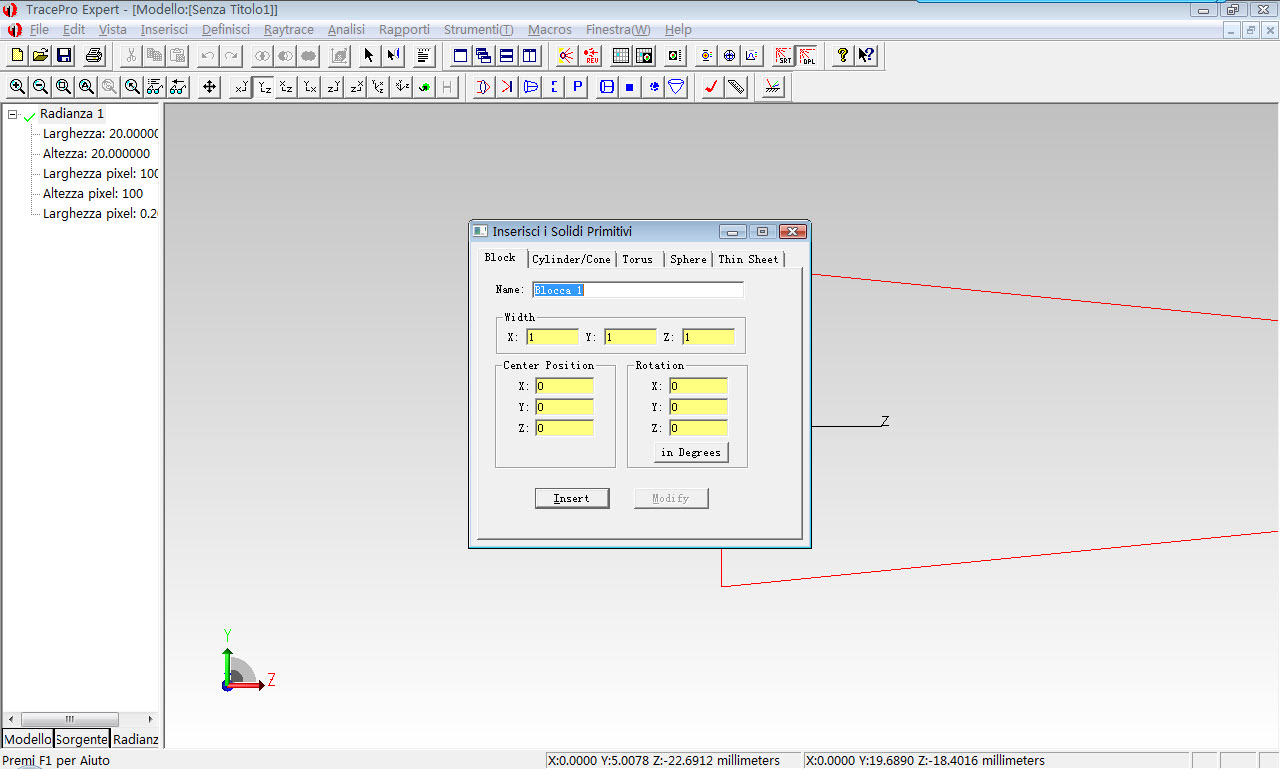Click the cascade windows icon
Image resolution: width=1280 pixels, height=769 pixels.
coord(484,55)
